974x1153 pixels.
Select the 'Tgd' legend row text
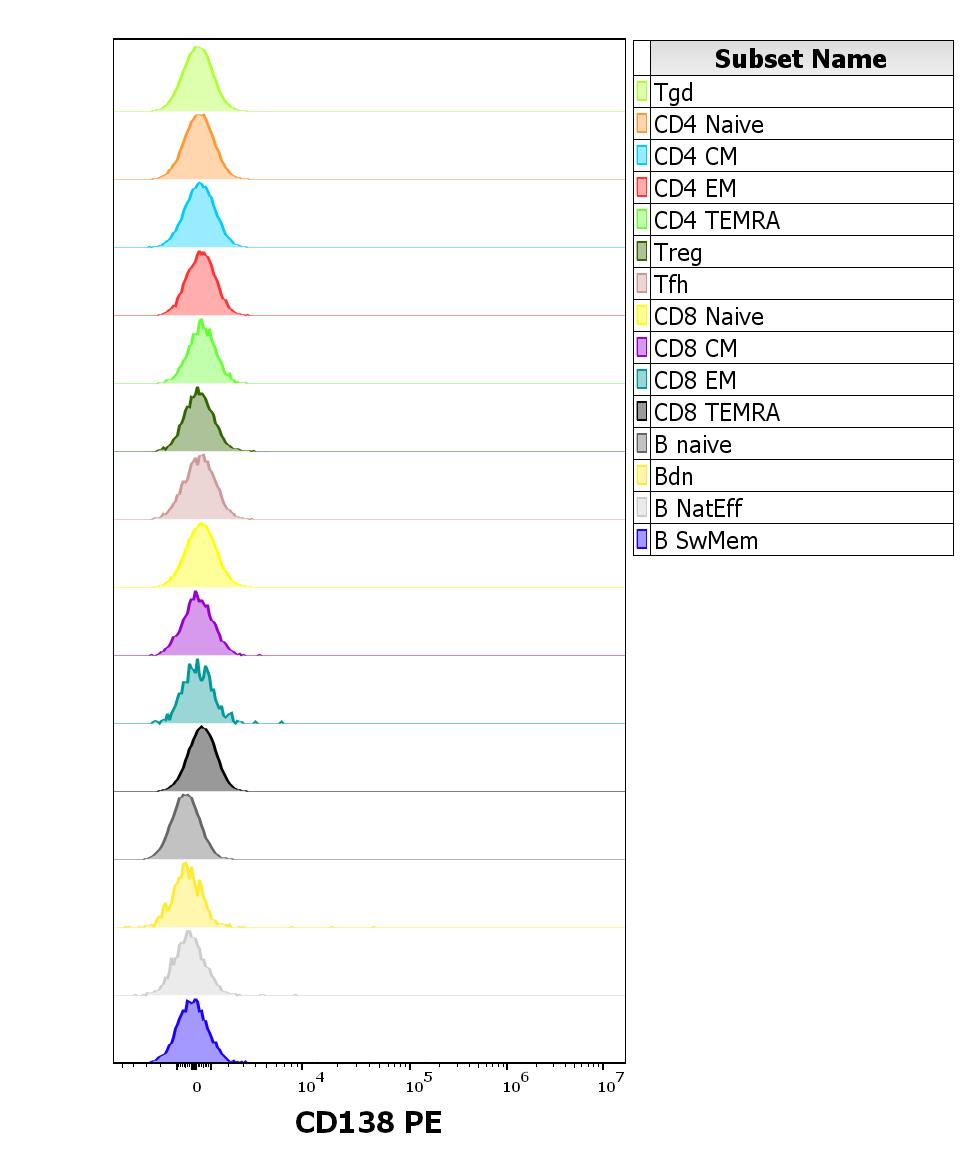pyautogui.click(x=673, y=93)
